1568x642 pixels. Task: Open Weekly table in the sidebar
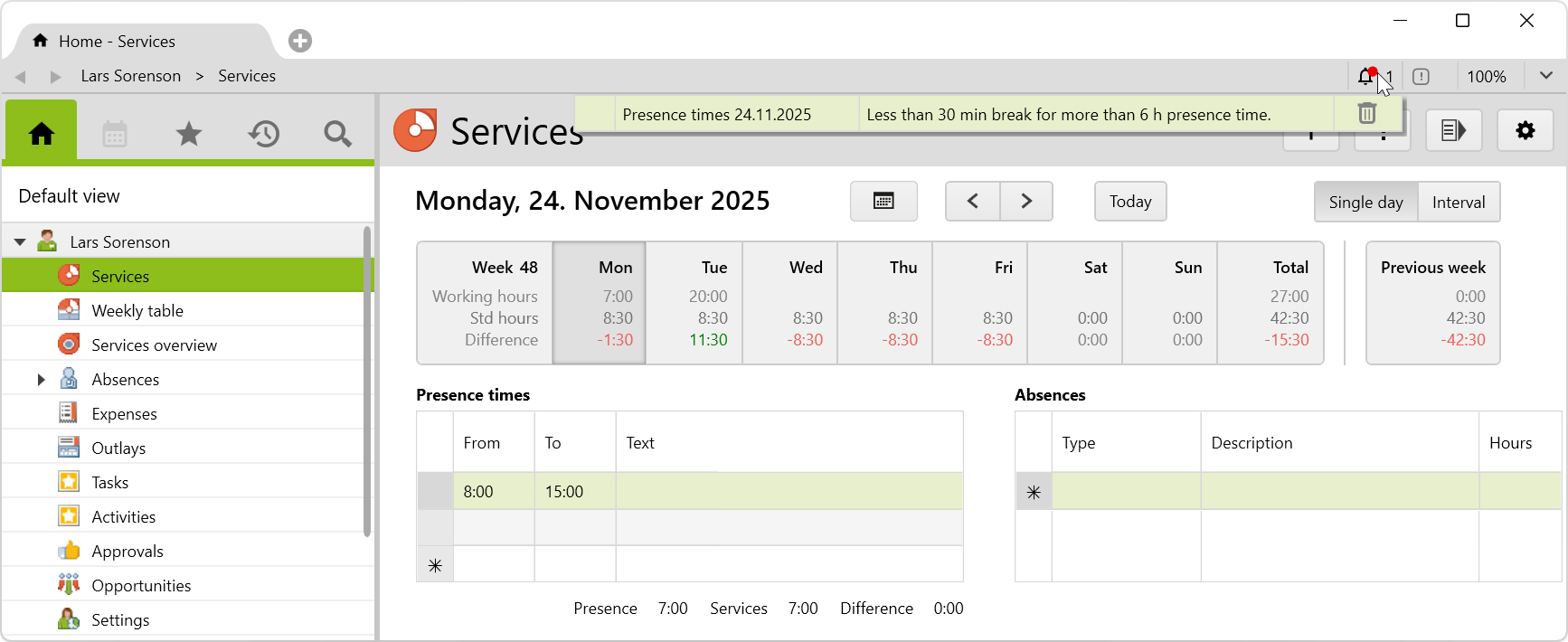[x=137, y=311]
